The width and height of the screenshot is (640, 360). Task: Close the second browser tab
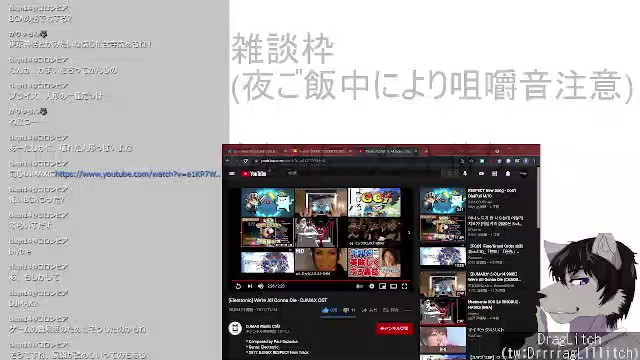pyautogui.click(x=351, y=151)
